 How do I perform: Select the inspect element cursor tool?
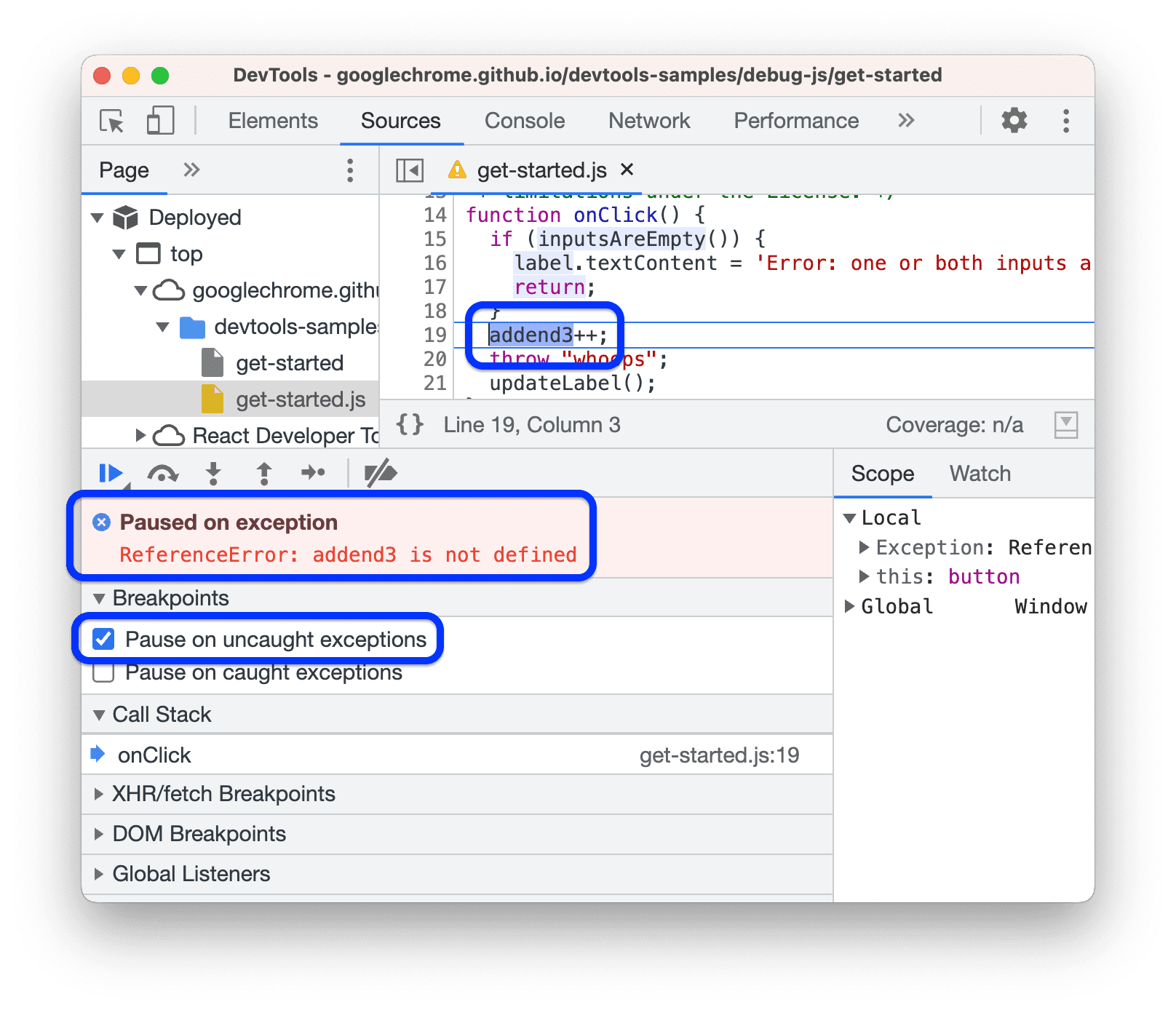pyautogui.click(x=111, y=122)
